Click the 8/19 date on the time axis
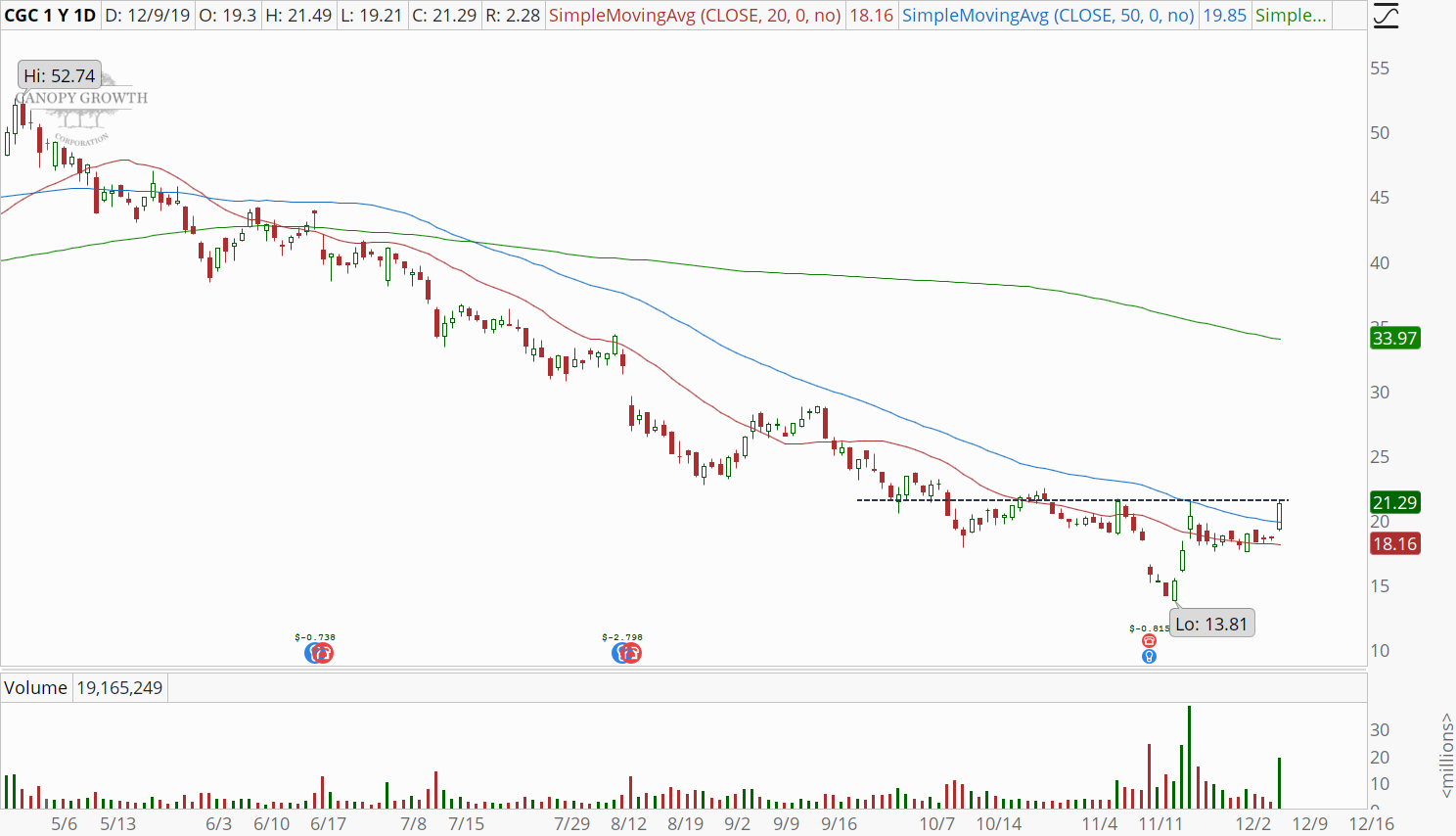1456x836 pixels. pyautogui.click(x=686, y=824)
